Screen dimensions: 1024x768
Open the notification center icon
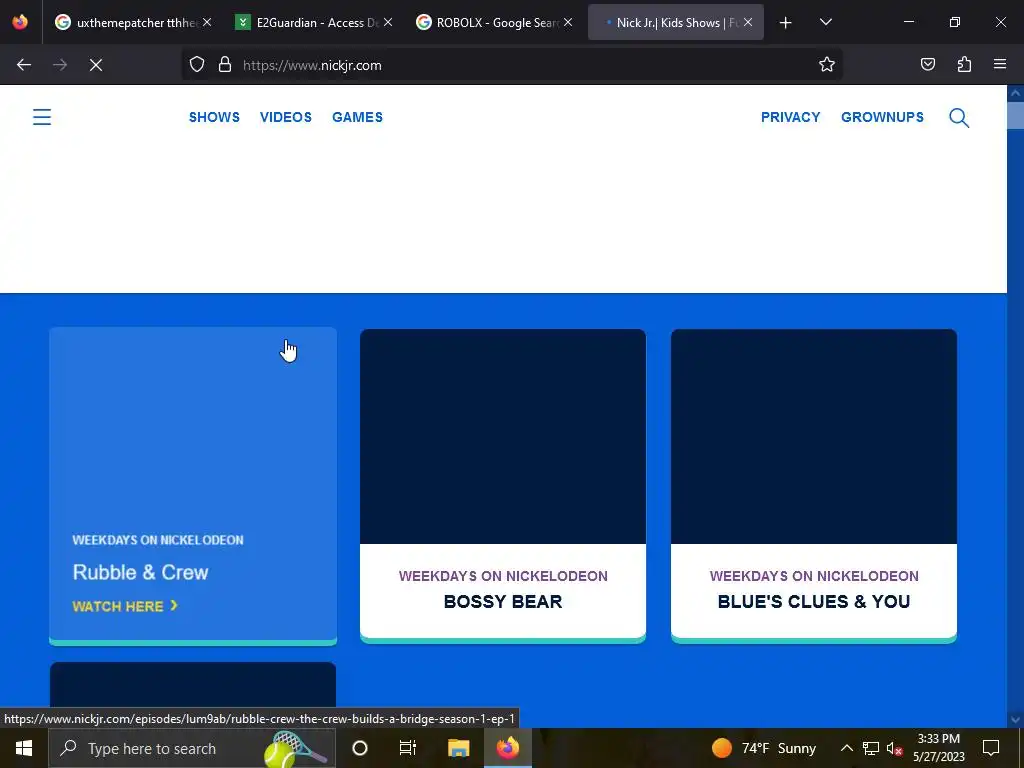[991, 748]
